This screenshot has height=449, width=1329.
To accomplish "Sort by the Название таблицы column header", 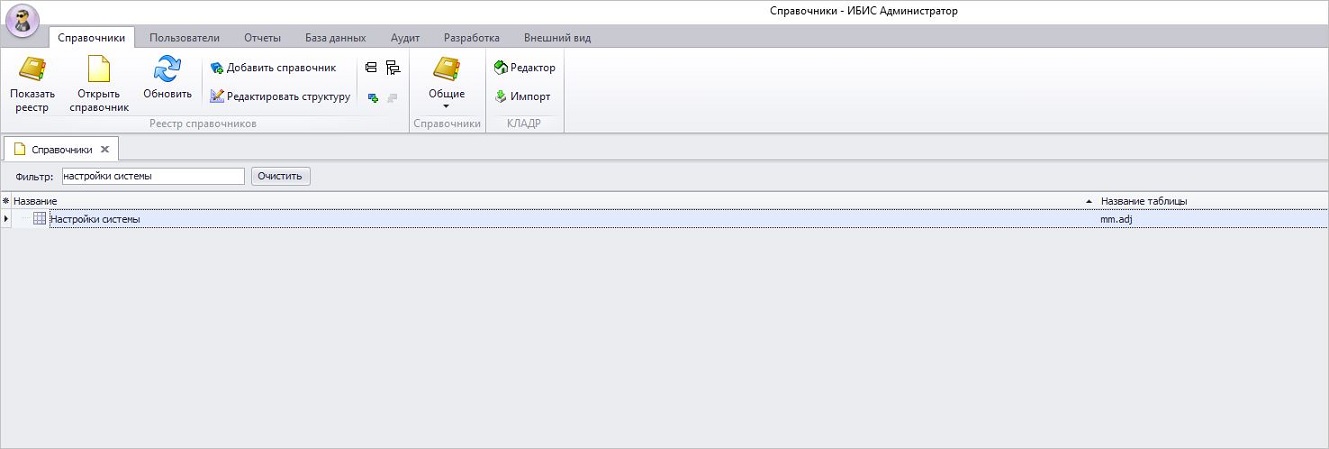I will click(x=1143, y=201).
